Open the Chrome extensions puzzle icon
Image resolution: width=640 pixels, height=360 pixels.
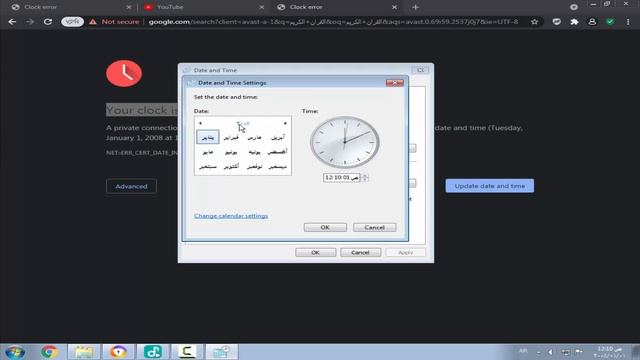(x=574, y=22)
